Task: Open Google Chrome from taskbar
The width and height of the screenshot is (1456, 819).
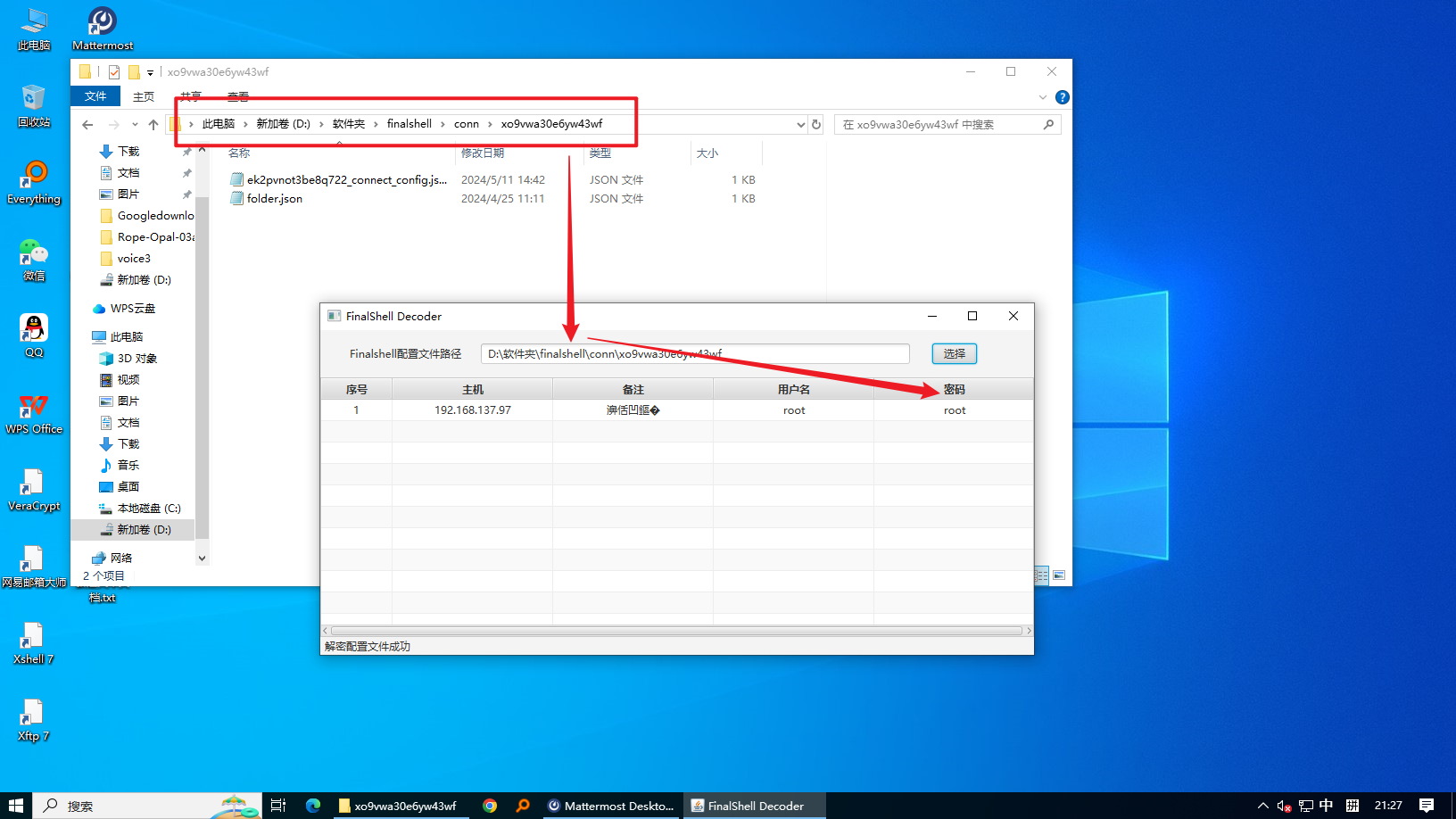Action: [490, 806]
